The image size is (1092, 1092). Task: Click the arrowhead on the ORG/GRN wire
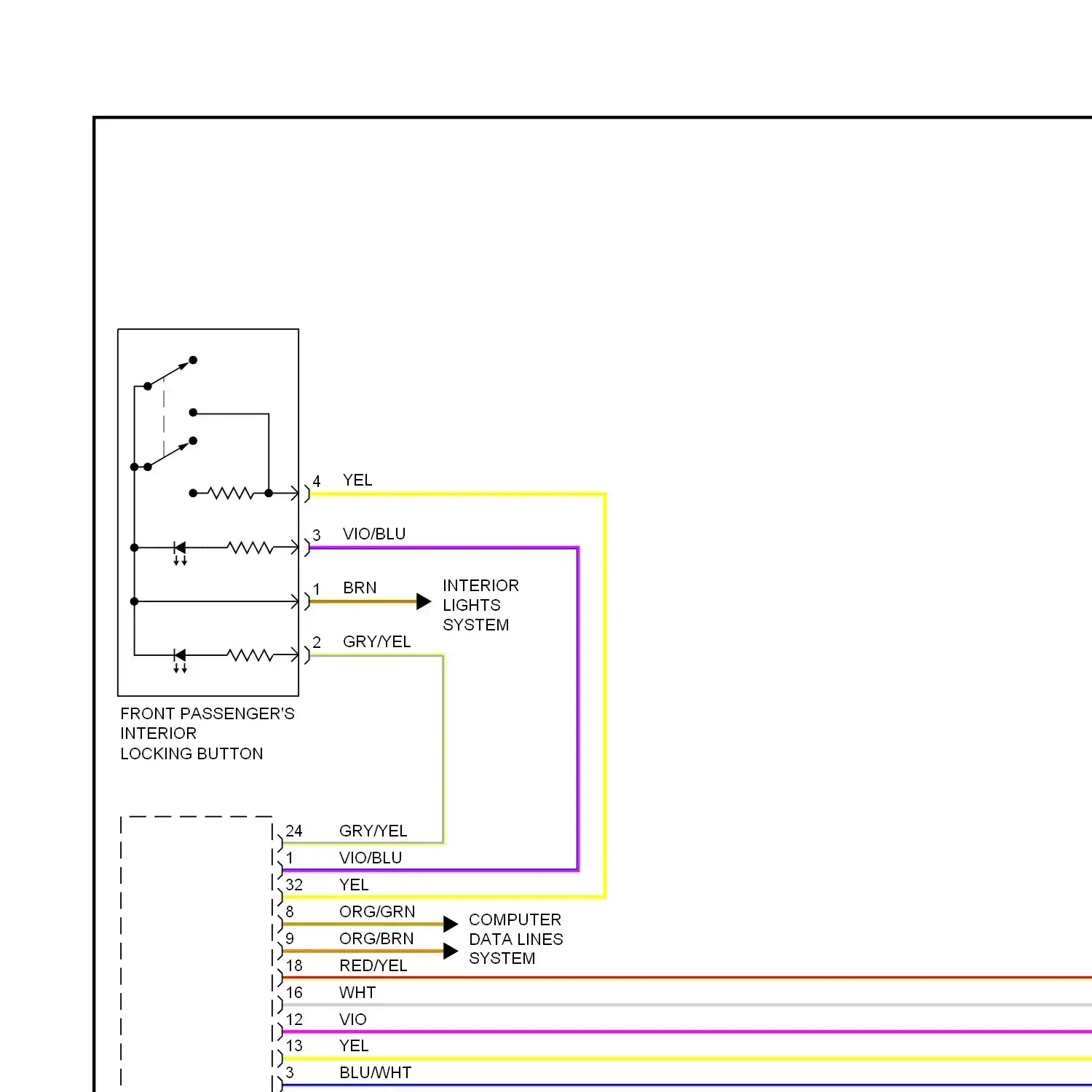[x=451, y=924]
